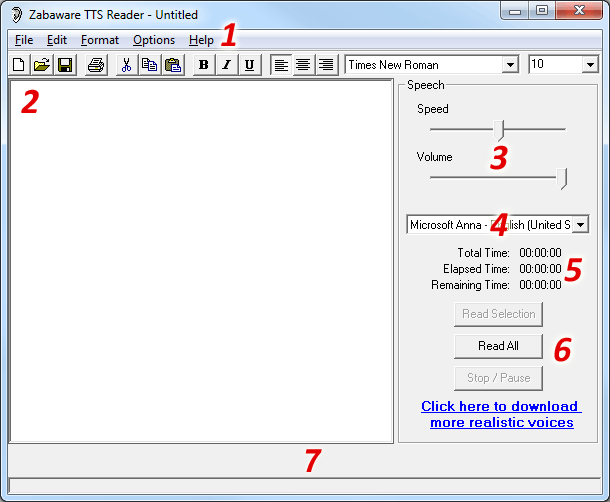The width and height of the screenshot is (610, 502).
Task: Center-align the text
Action: pyautogui.click(x=303, y=65)
